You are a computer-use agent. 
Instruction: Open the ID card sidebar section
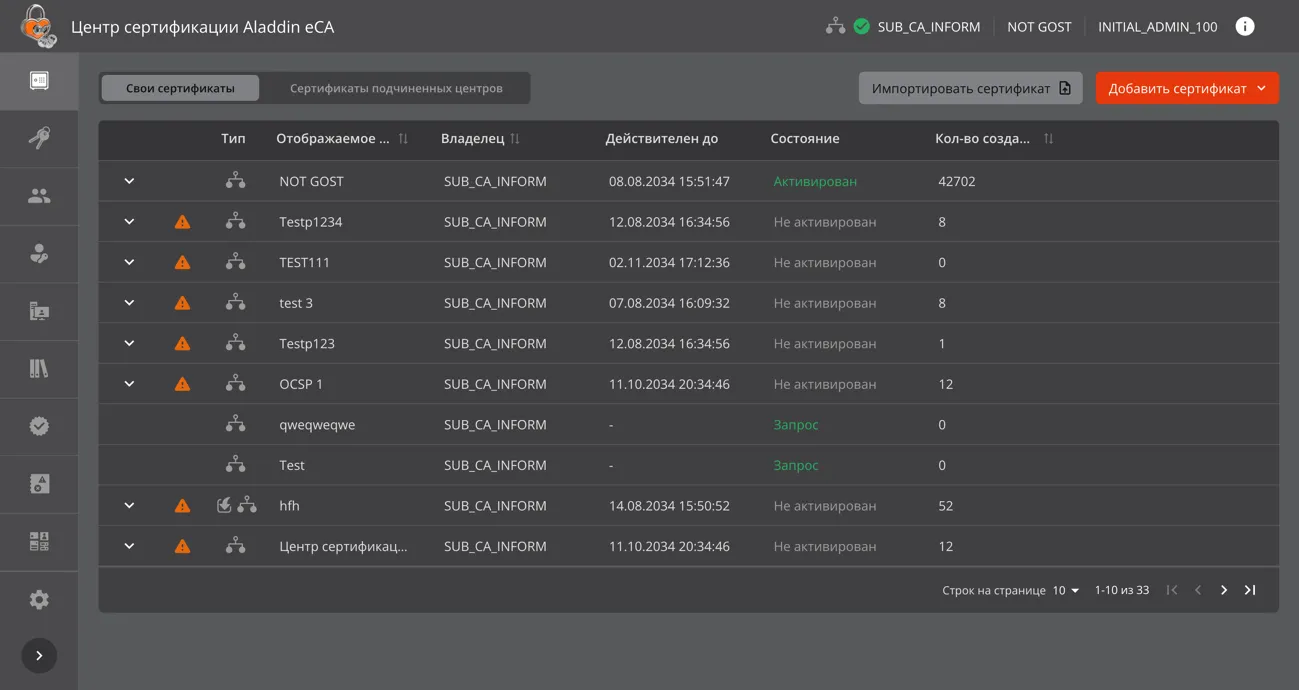(x=39, y=312)
